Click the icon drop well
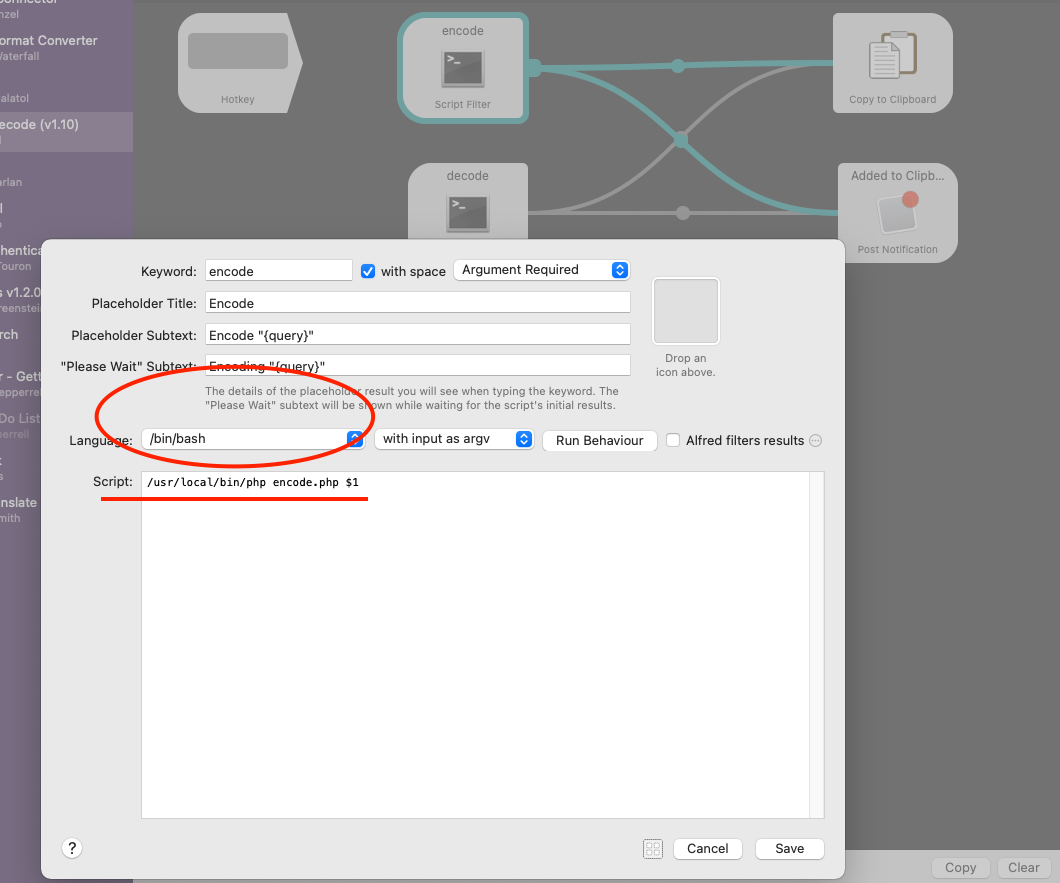Image resolution: width=1060 pixels, height=883 pixels. click(685, 311)
